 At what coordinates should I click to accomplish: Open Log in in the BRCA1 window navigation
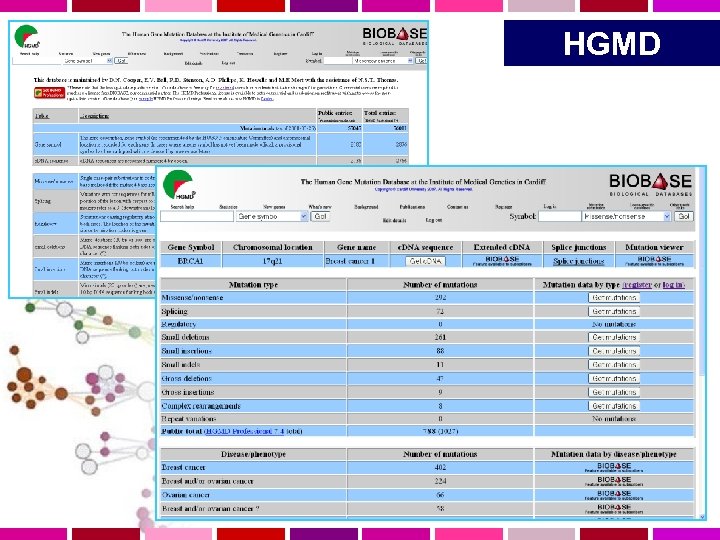click(550, 207)
